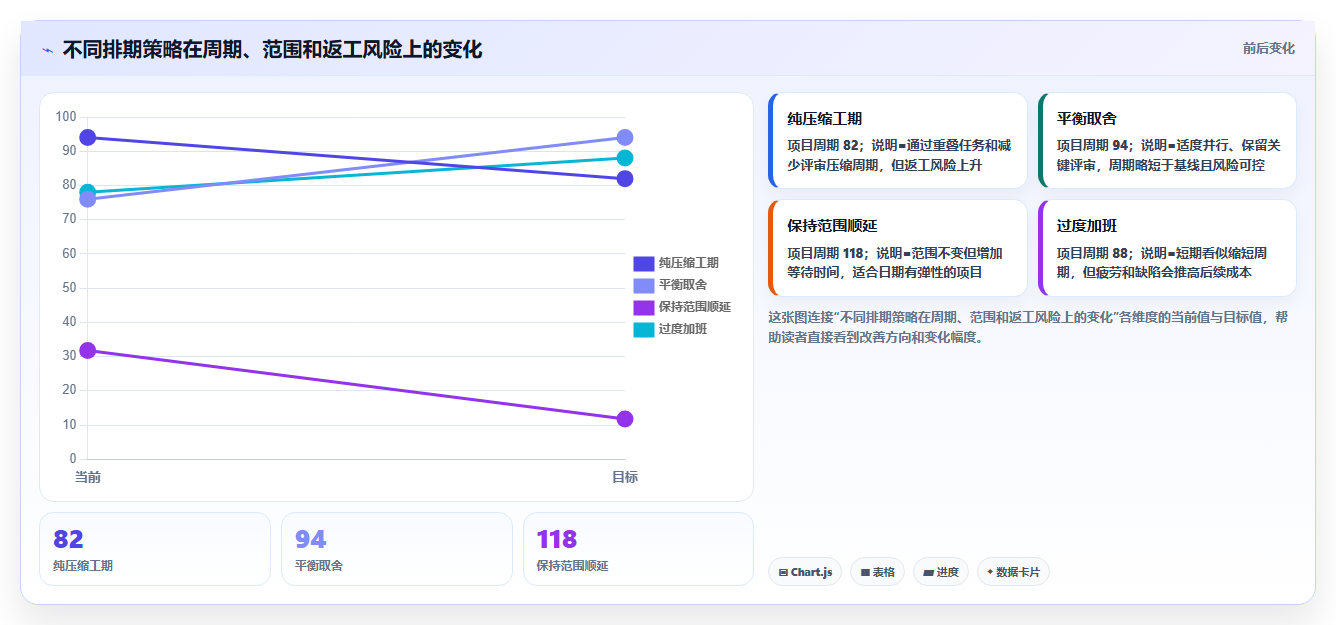Viewport: 1336px width, 625px height.
Task: Click the 进度 tag chip
Action: [940, 572]
